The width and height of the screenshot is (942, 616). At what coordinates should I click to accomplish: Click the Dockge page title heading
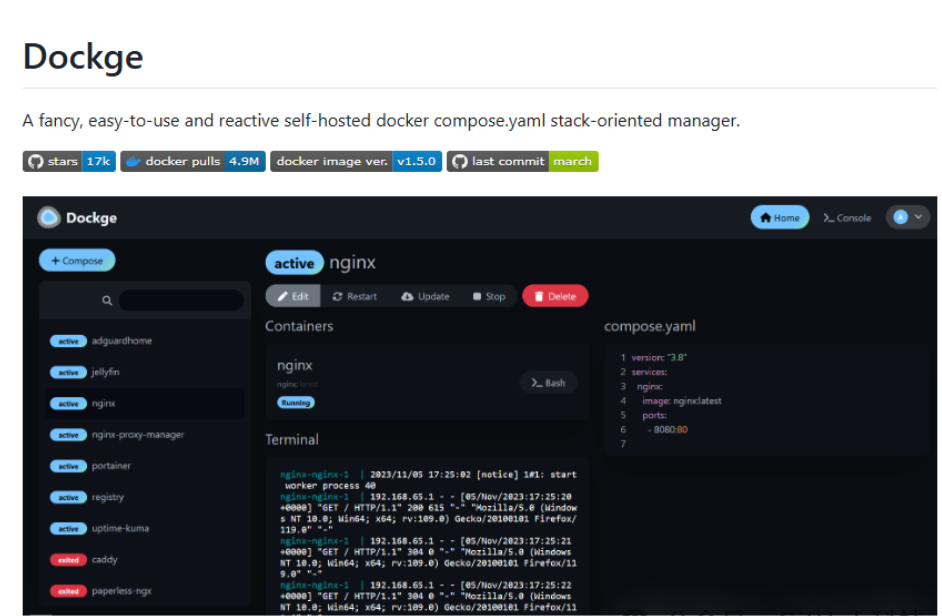click(x=83, y=57)
